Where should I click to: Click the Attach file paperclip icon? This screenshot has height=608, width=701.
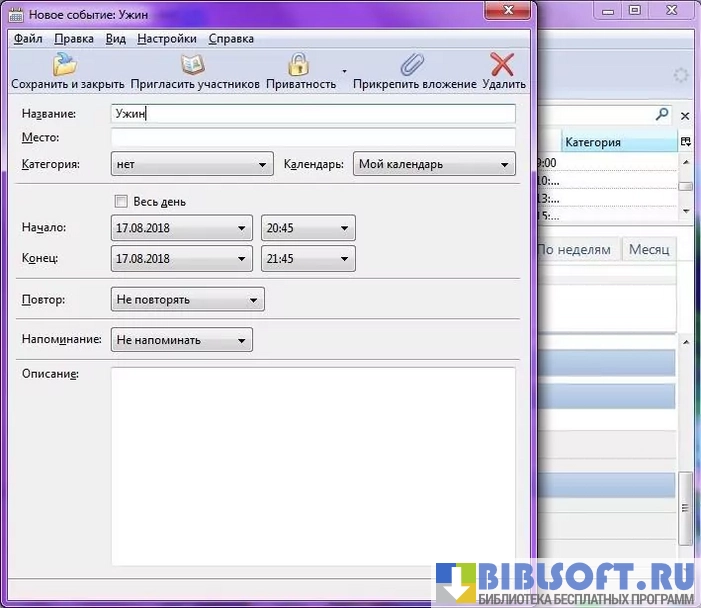413,65
